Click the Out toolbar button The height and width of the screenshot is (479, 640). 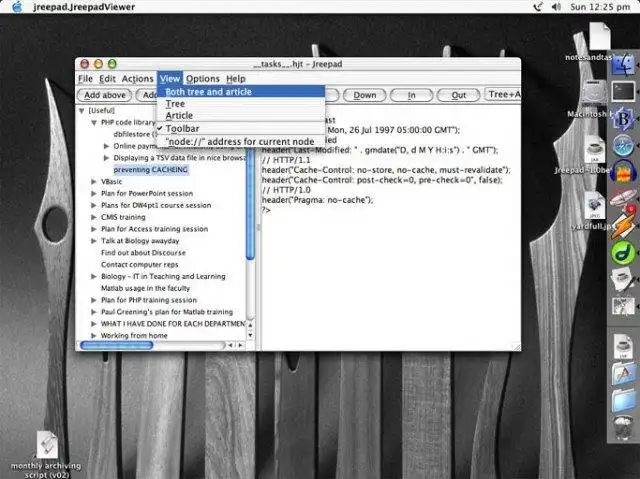coord(458,95)
